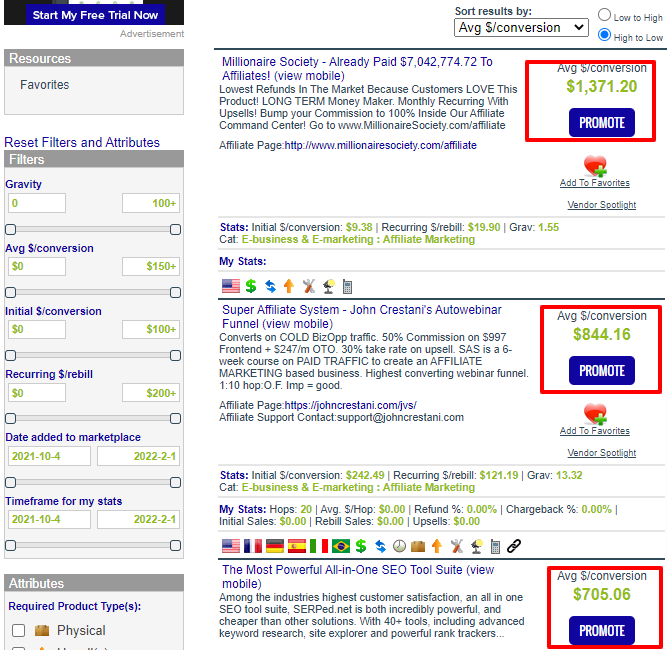667x650 pixels.
Task: Click the Italian flag icon
Action: (319, 546)
